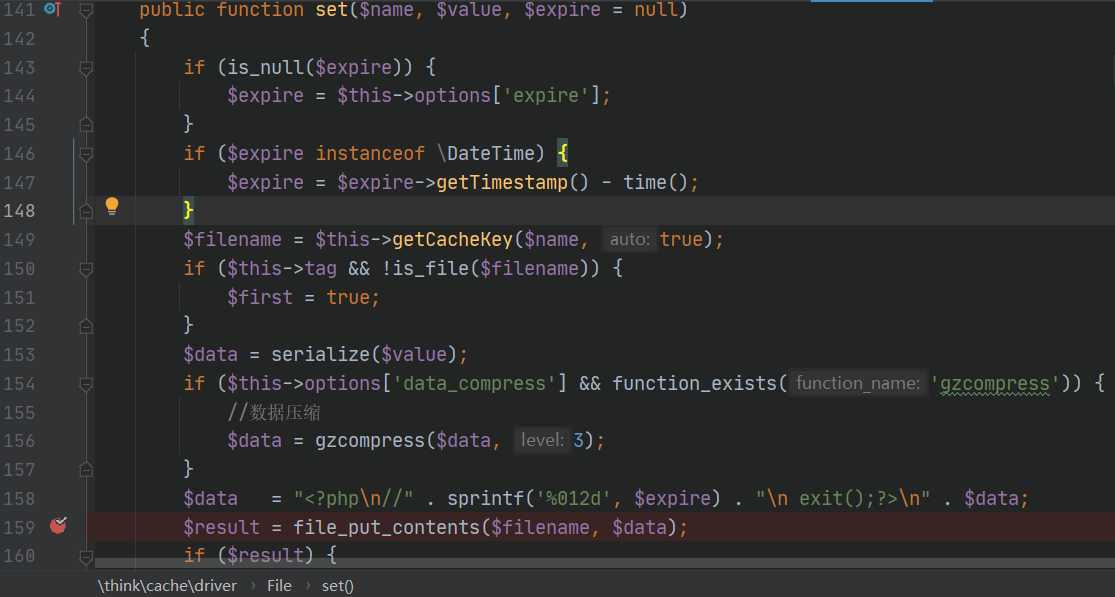This screenshot has height=597, width=1115.
Task: Click the 'auto:' parameter hint on line 149
Action: click(x=630, y=240)
